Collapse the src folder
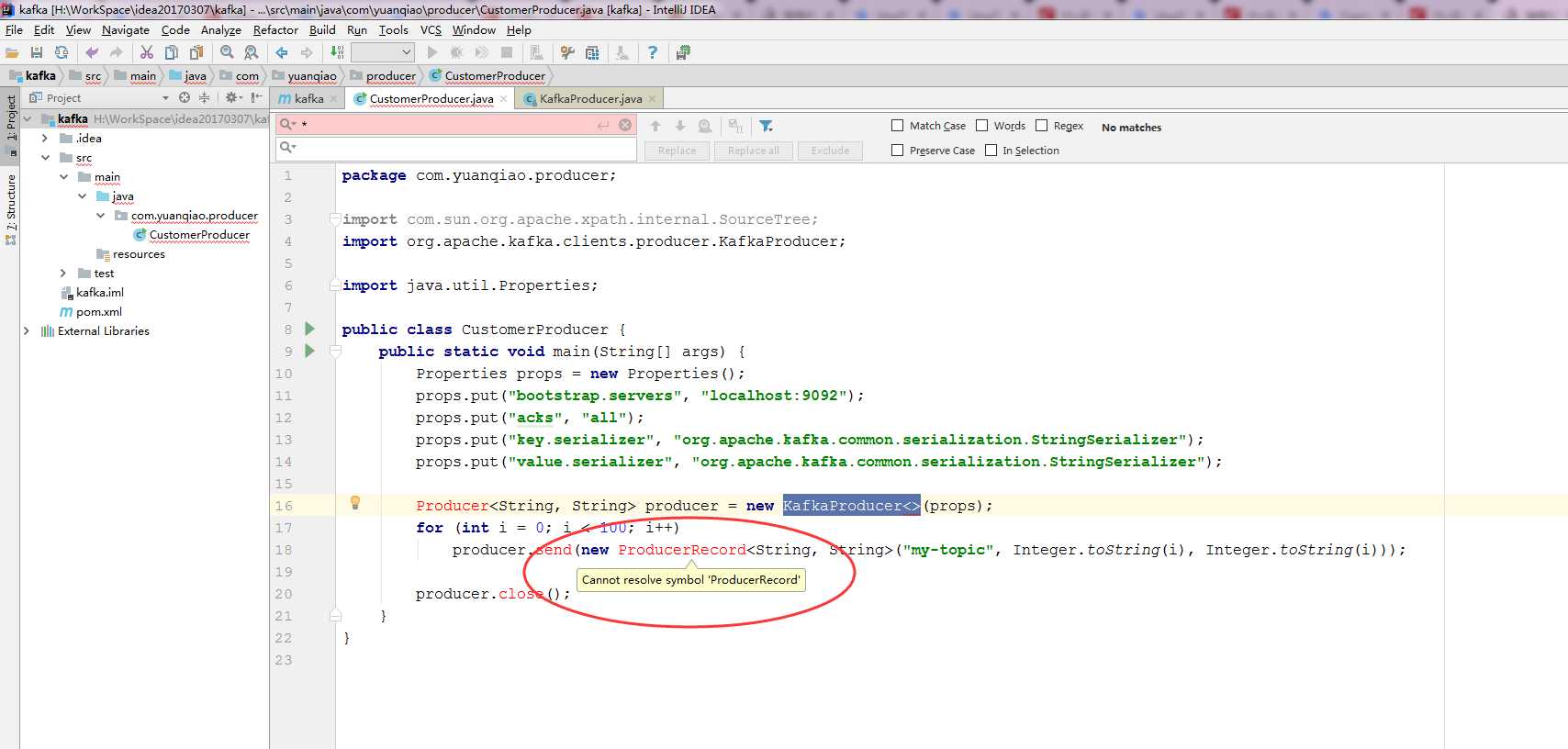 (x=45, y=158)
